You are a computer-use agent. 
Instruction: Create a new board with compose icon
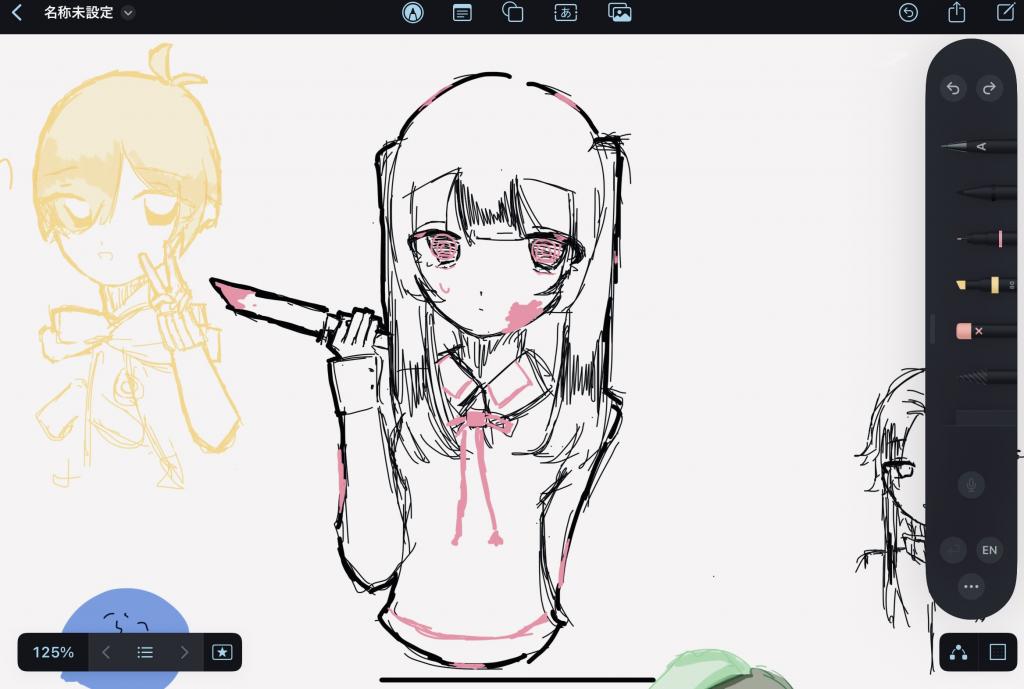click(x=1006, y=13)
